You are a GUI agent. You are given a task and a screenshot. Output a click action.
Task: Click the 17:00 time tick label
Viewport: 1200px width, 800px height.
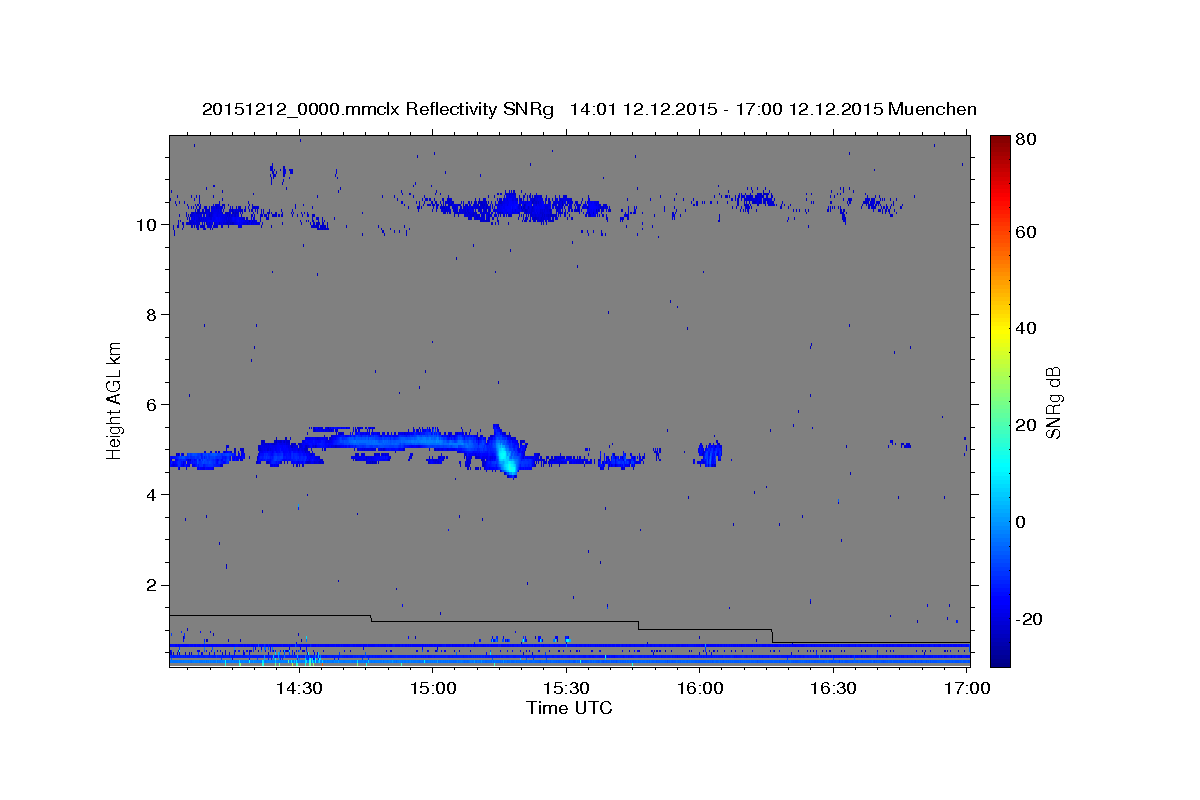point(967,688)
